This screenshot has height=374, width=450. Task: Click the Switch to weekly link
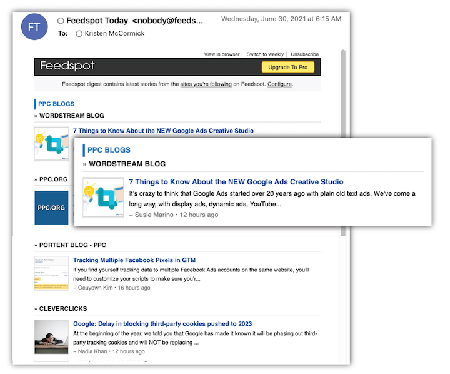265,54
